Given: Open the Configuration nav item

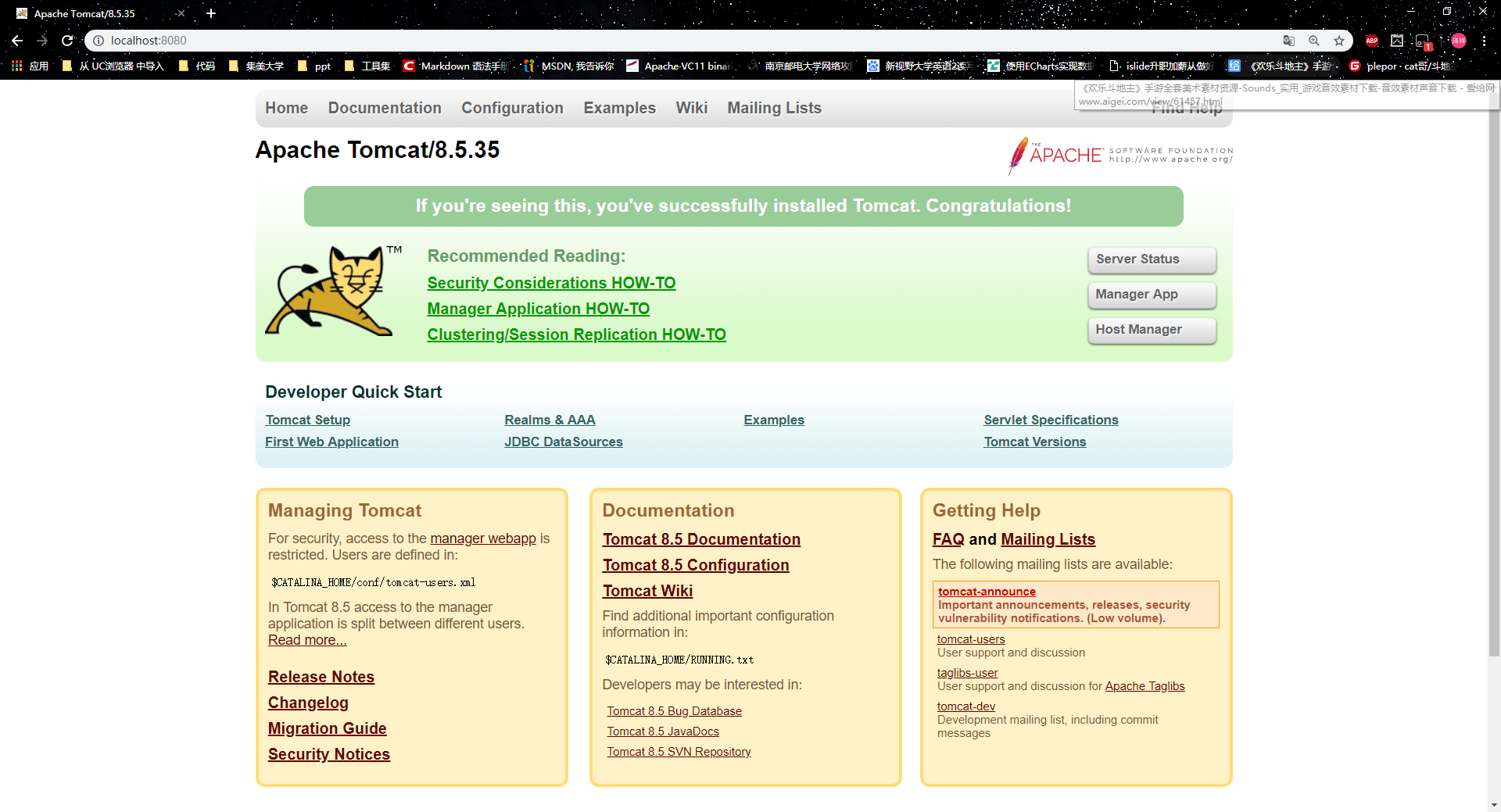Looking at the screenshot, I should [512, 108].
